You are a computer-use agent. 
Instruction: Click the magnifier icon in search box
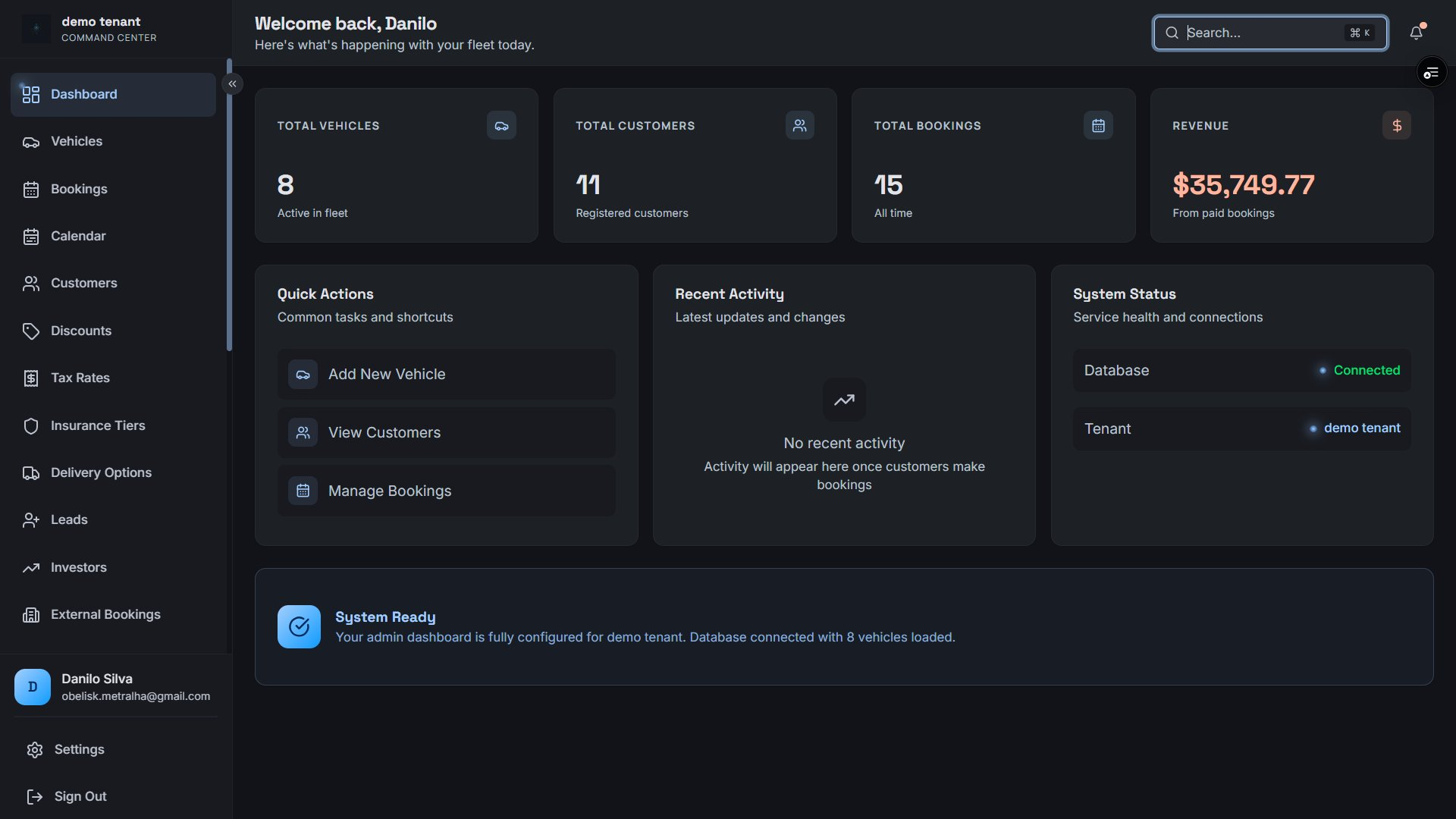[x=1172, y=33]
